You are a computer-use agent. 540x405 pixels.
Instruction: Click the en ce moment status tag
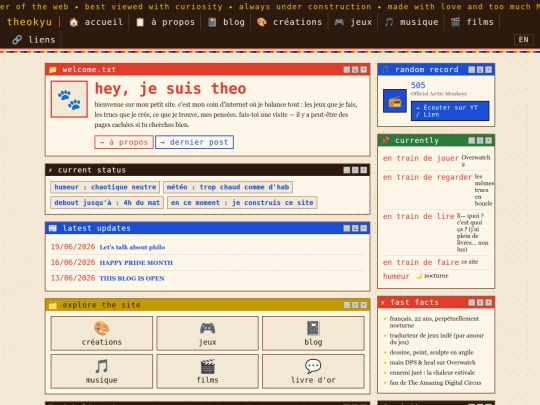242,202
